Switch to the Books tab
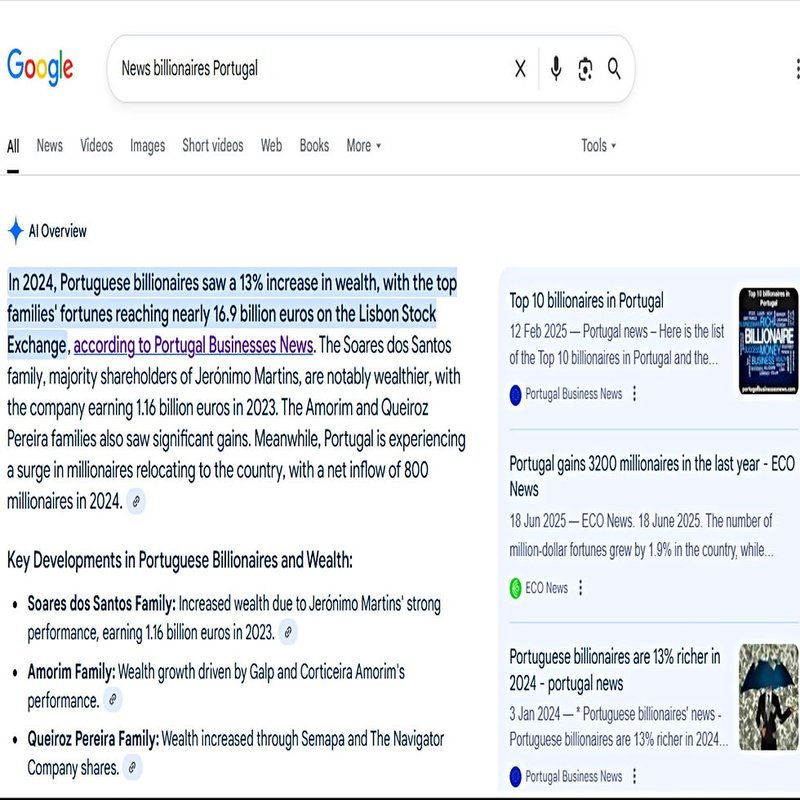Viewport: 800px width, 800px height. (x=314, y=145)
